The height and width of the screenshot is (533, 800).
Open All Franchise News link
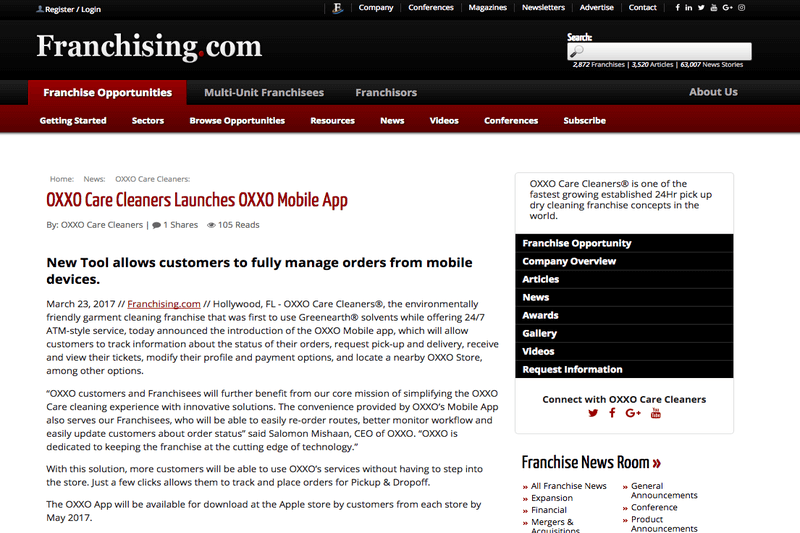coord(568,486)
